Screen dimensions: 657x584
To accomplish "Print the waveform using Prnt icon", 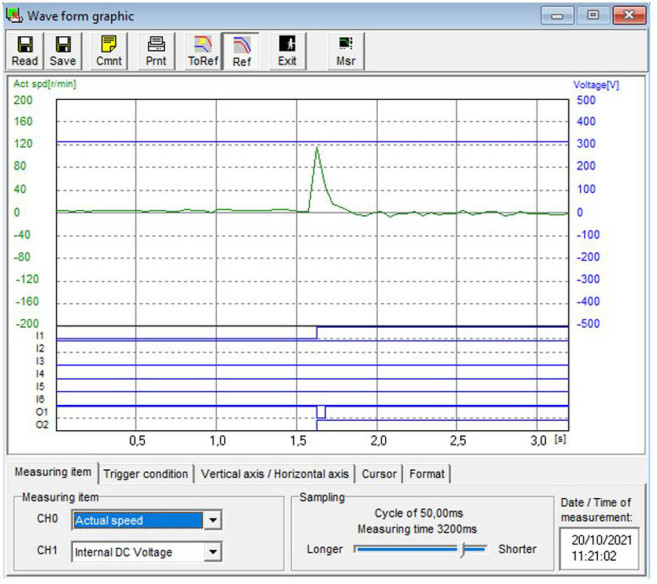I will click(x=155, y=51).
